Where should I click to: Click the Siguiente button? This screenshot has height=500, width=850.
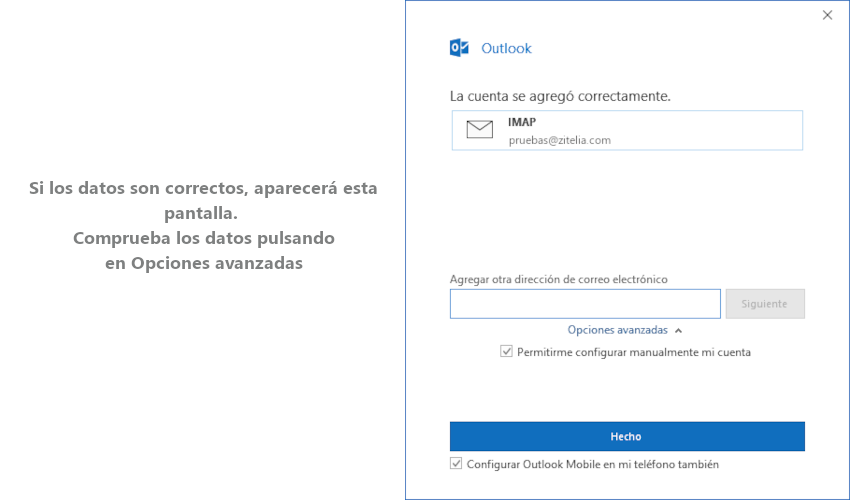765,304
